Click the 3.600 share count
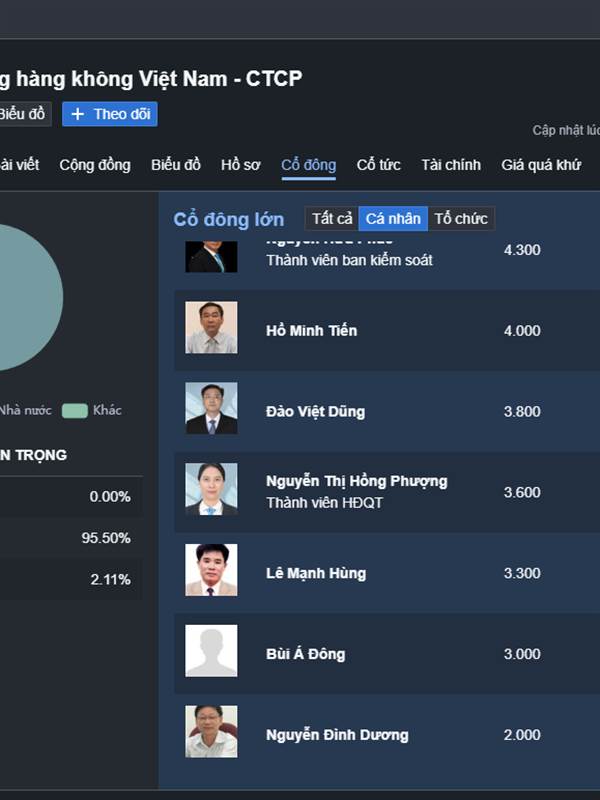The height and width of the screenshot is (800, 600). coord(522,492)
